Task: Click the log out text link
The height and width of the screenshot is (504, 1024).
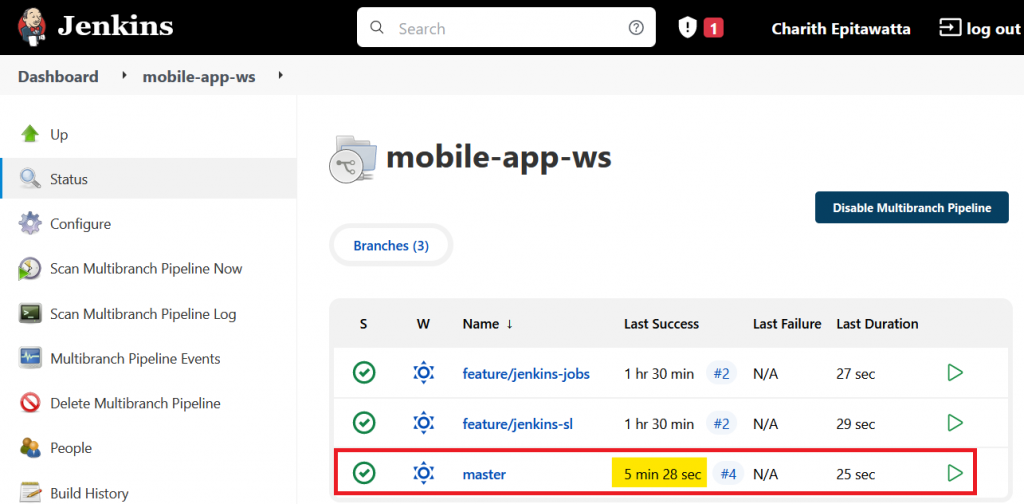Action: point(993,29)
